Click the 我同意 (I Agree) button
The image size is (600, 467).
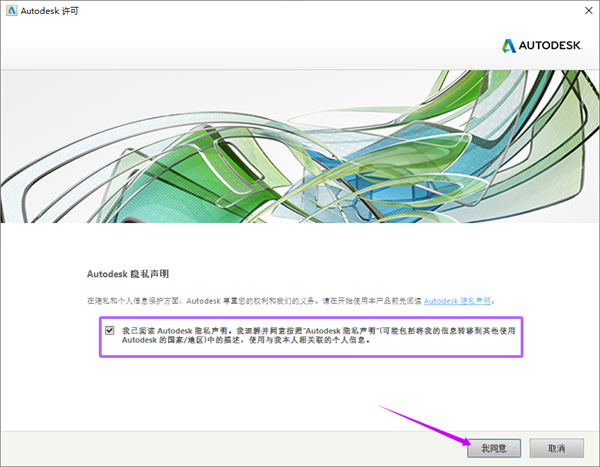click(494, 448)
